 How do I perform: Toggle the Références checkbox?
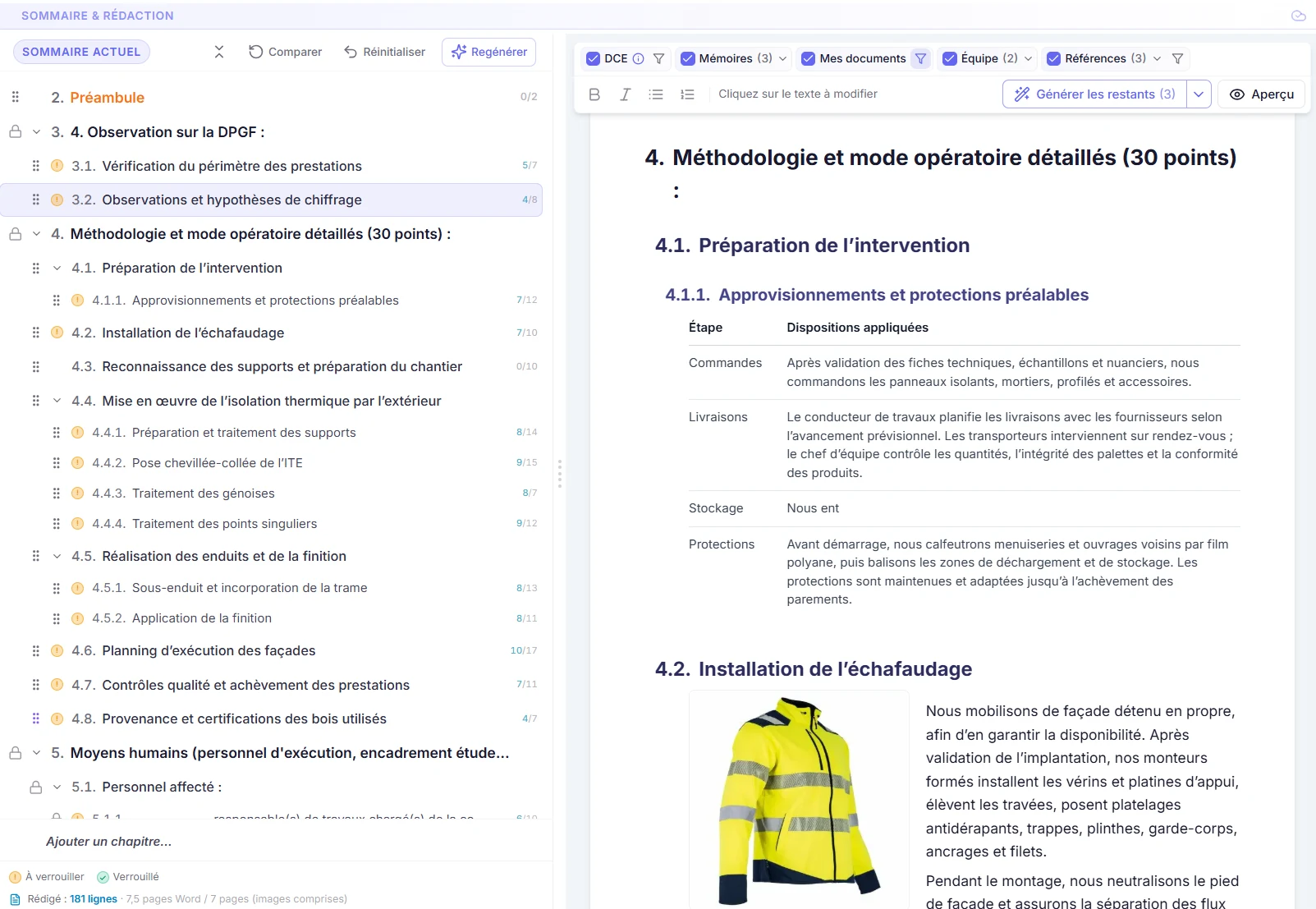coord(1053,58)
